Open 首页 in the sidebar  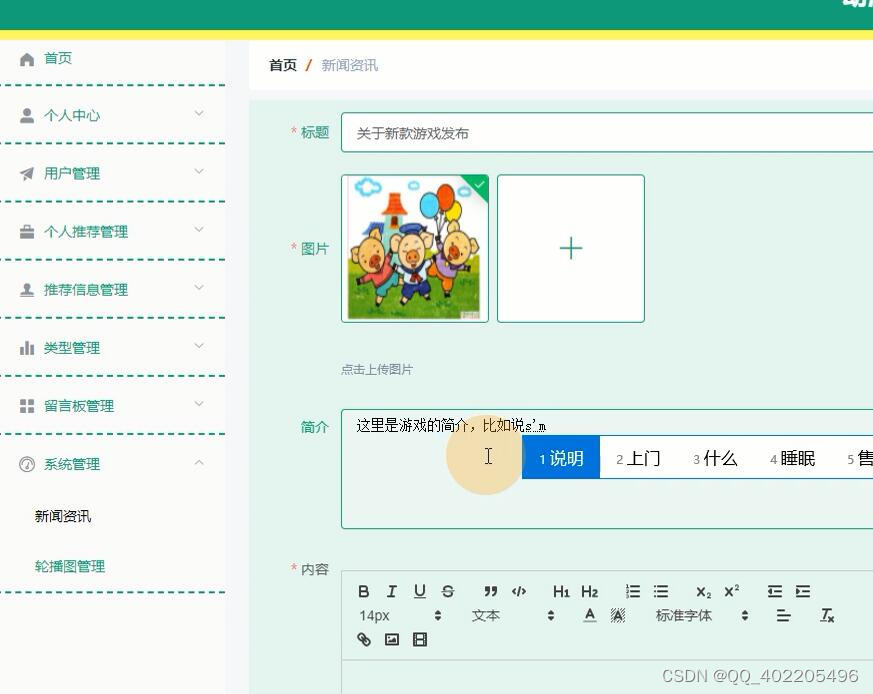click(58, 58)
